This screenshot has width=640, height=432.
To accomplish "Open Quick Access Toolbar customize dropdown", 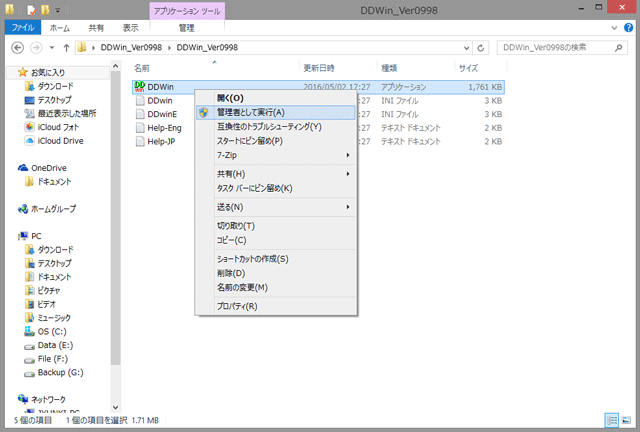I will coord(58,9).
